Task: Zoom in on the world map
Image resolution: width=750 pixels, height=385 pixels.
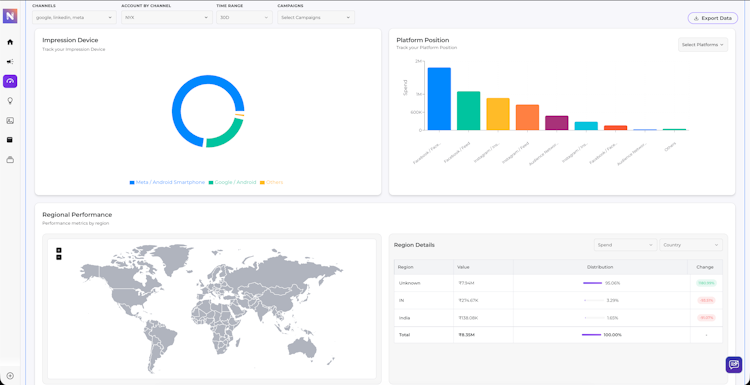Action: click(x=59, y=250)
